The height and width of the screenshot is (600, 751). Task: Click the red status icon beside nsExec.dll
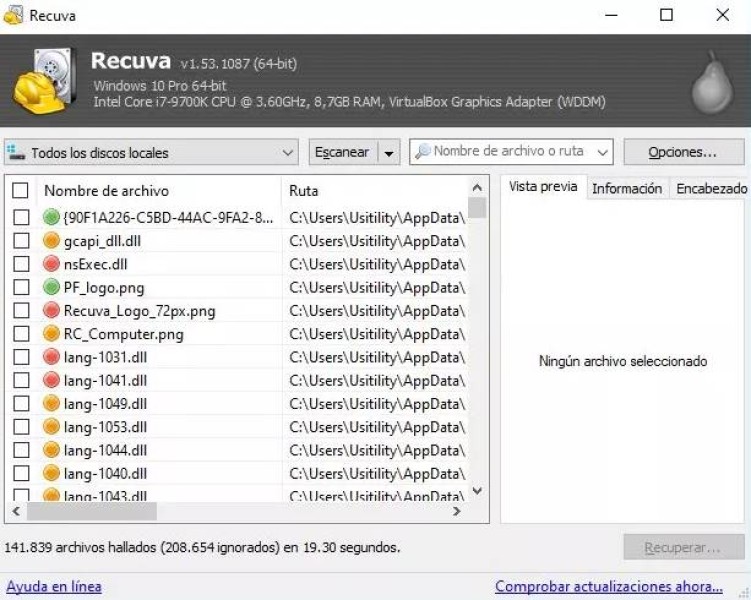[52, 264]
